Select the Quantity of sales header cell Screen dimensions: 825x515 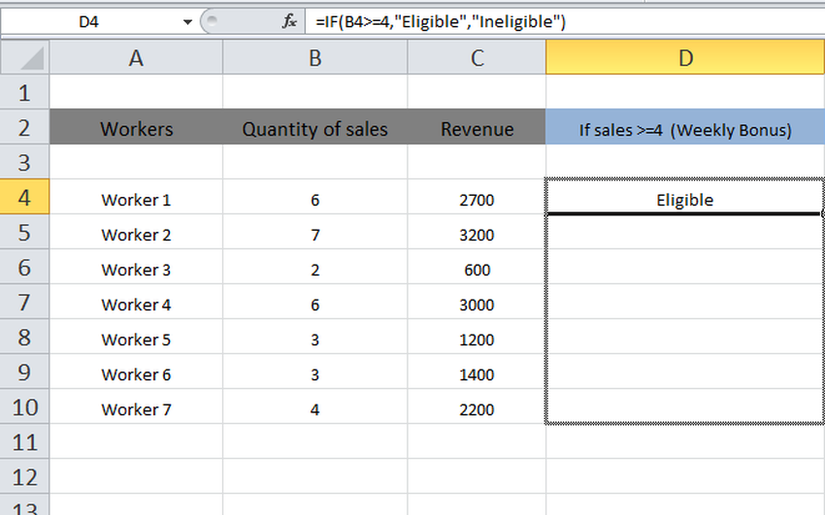[x=315, y=129]
